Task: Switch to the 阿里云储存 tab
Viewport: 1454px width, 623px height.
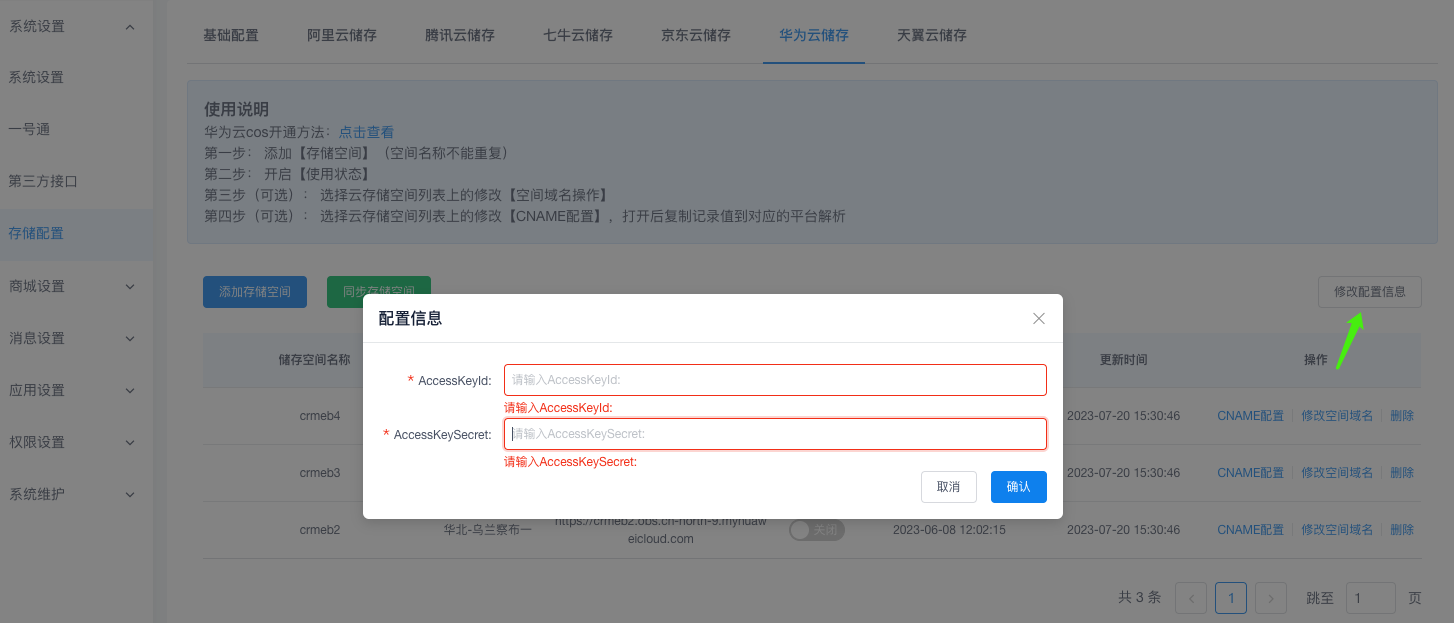Action: tap(342, 35)
